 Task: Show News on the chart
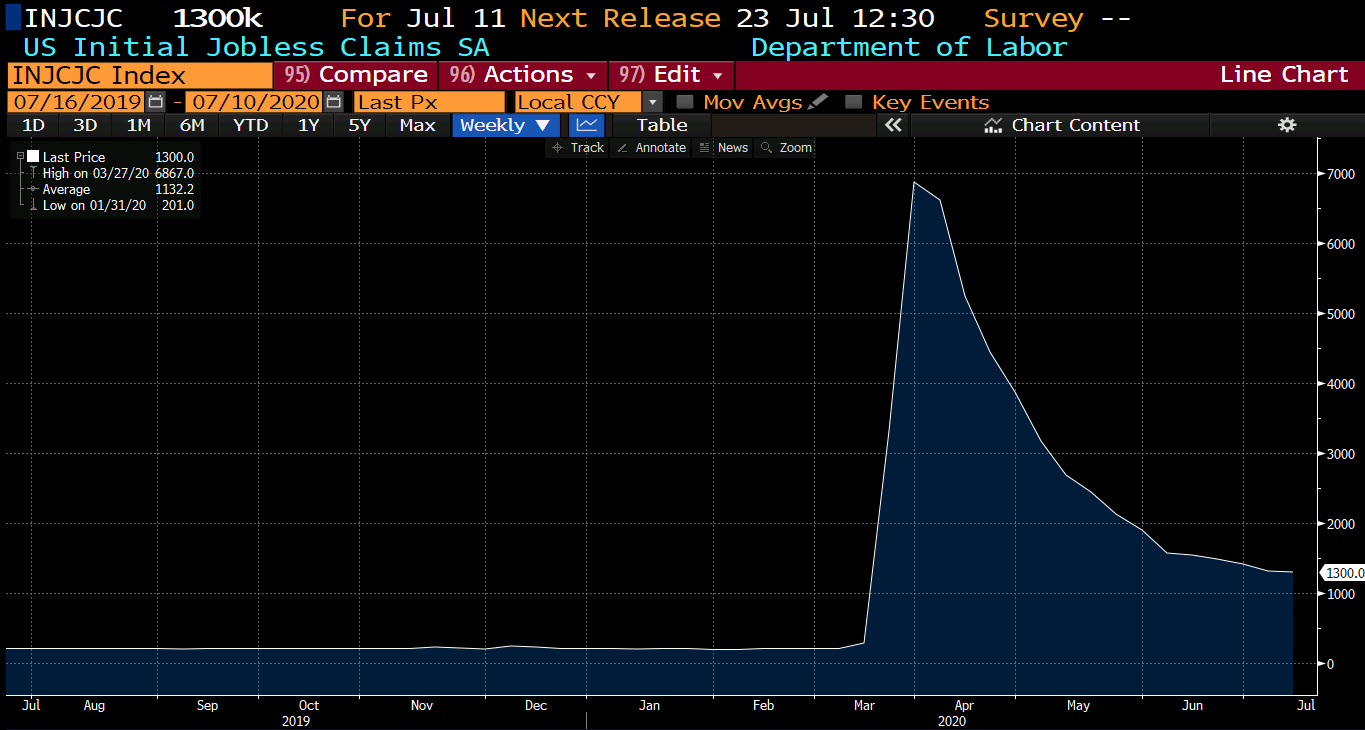pyautogui.click(x=723, y=148)
